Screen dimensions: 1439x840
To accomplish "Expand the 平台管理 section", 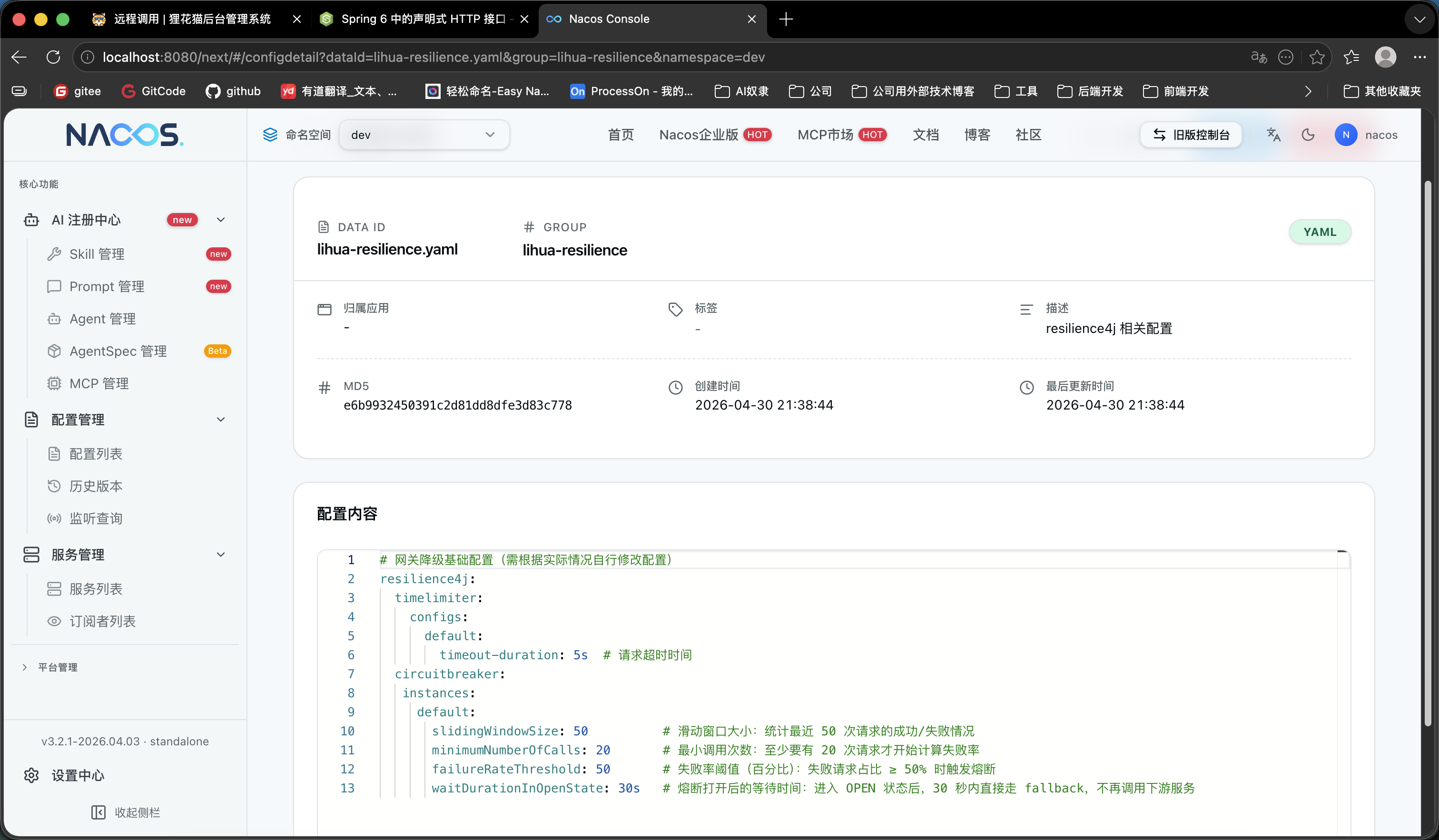I will click(50, 667).
